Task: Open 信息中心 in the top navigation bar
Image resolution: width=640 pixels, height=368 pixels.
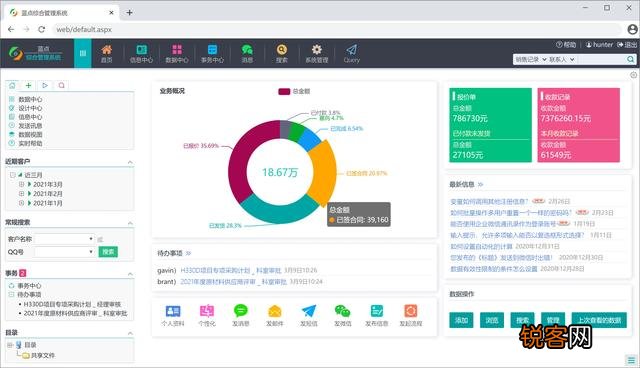Action: point(141,54)
